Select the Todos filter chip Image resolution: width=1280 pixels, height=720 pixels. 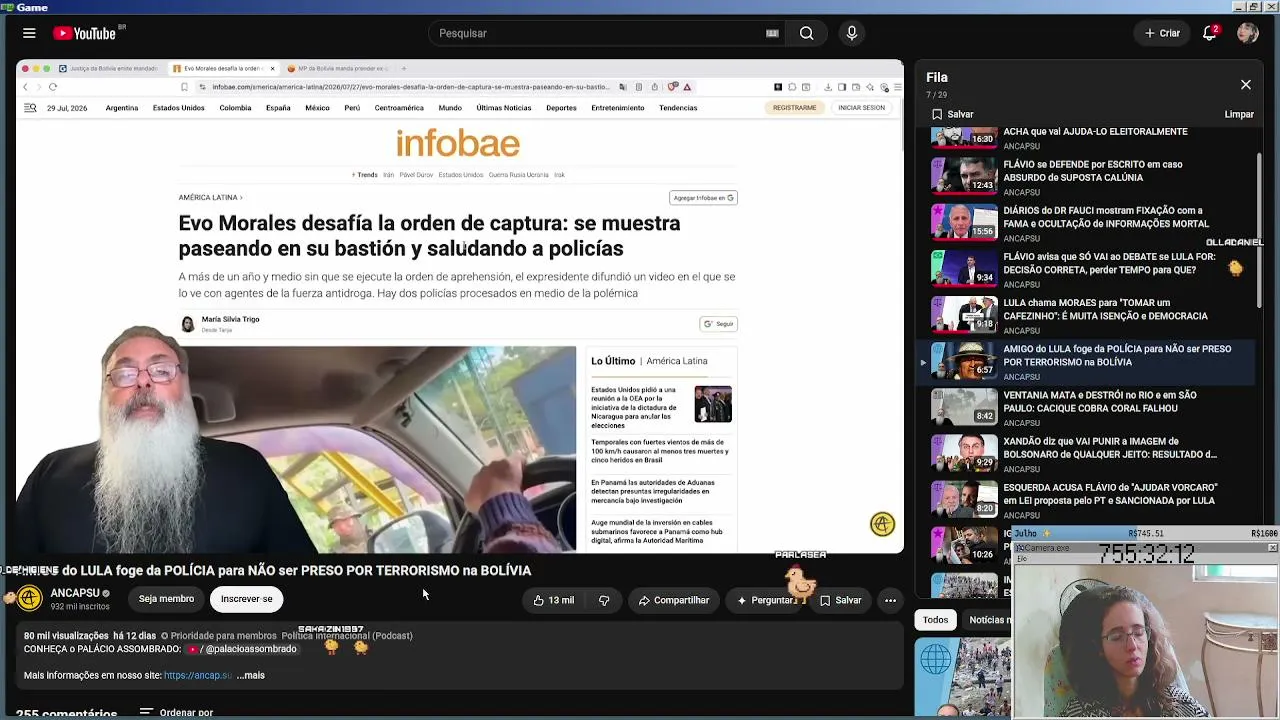coord(935,620)
